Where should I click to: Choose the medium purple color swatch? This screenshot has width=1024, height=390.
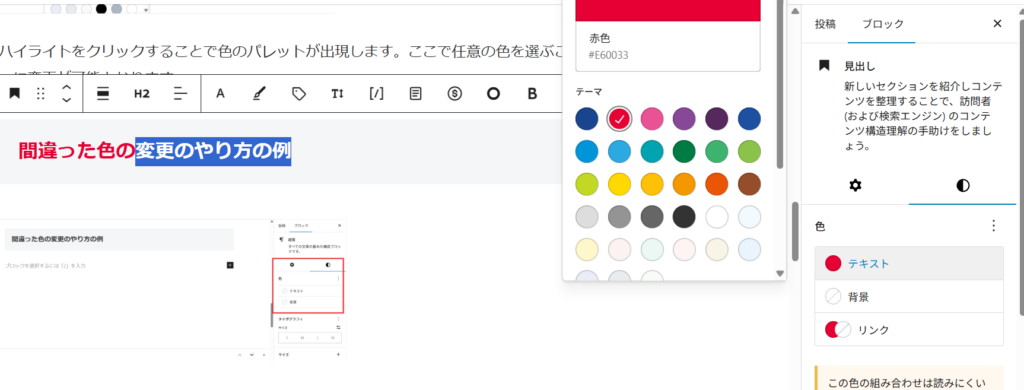[x=684, y=119]
